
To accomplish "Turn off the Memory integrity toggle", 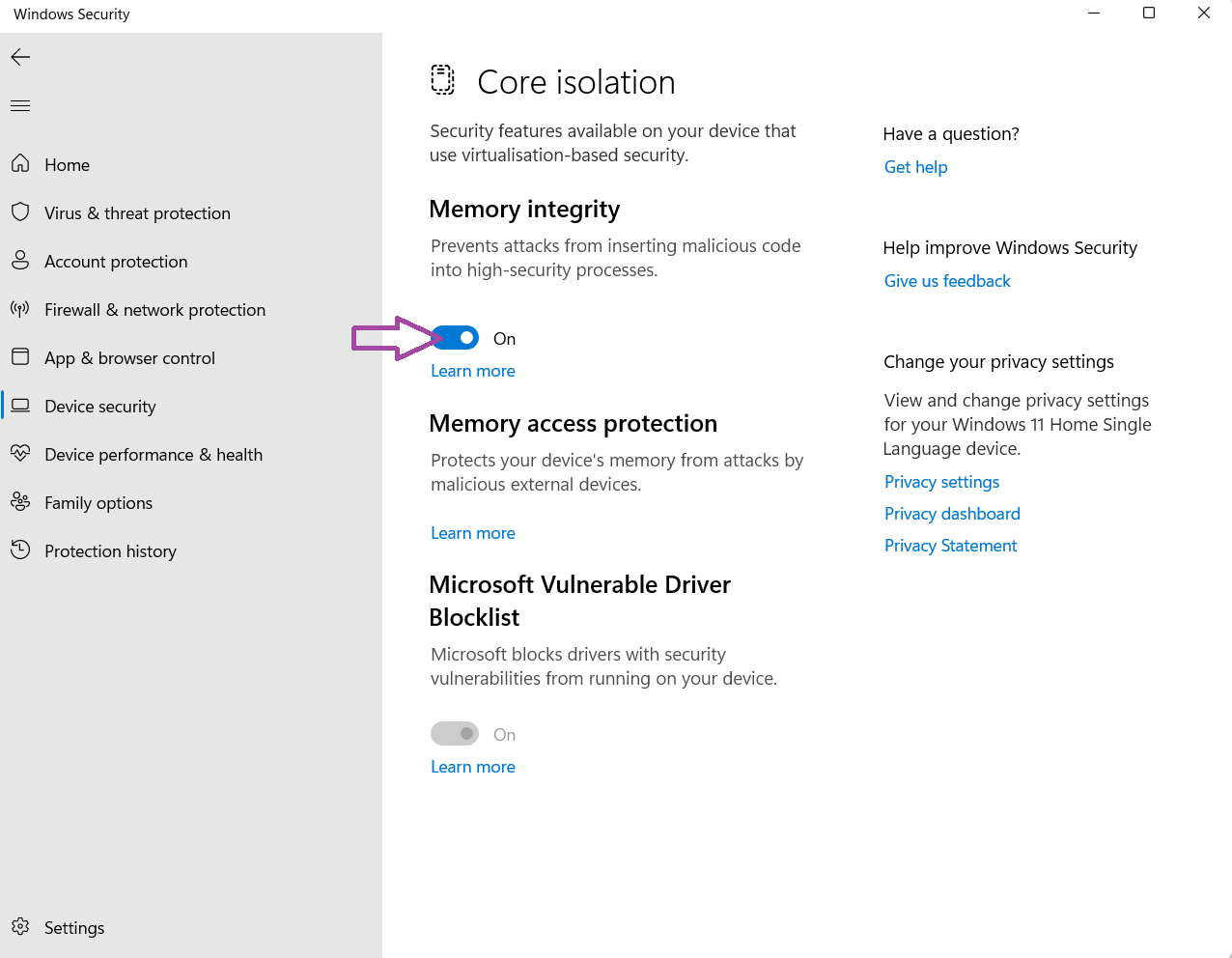I will (456, 338).
